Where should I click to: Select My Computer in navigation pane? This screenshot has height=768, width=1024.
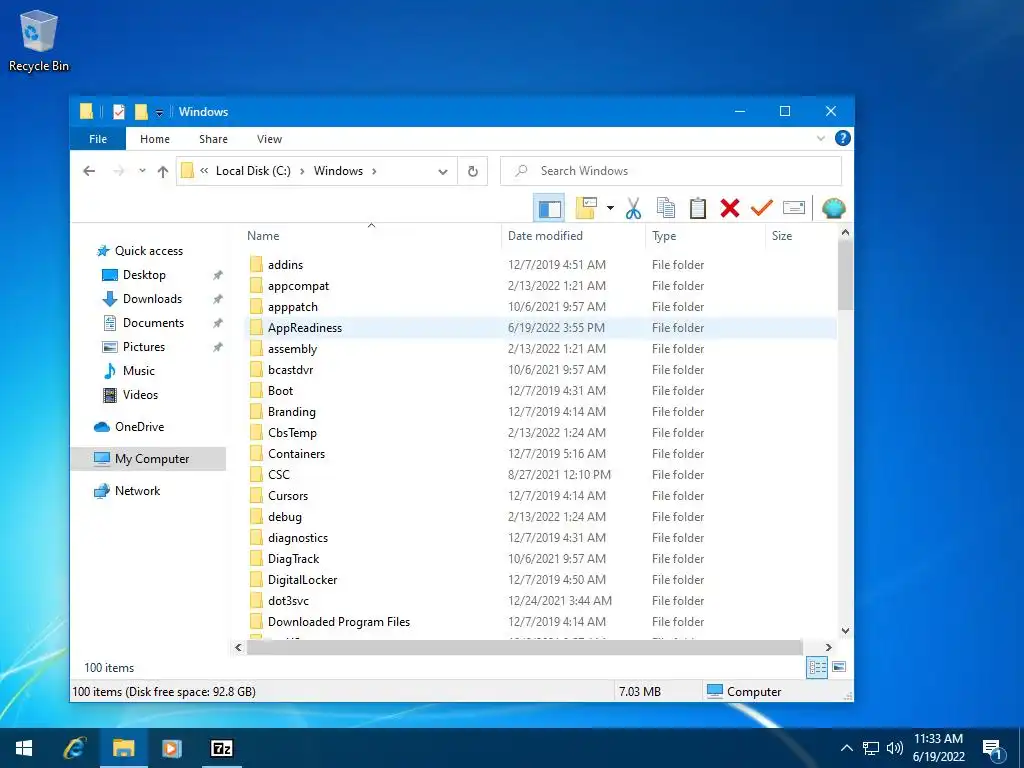click(148, 459)
